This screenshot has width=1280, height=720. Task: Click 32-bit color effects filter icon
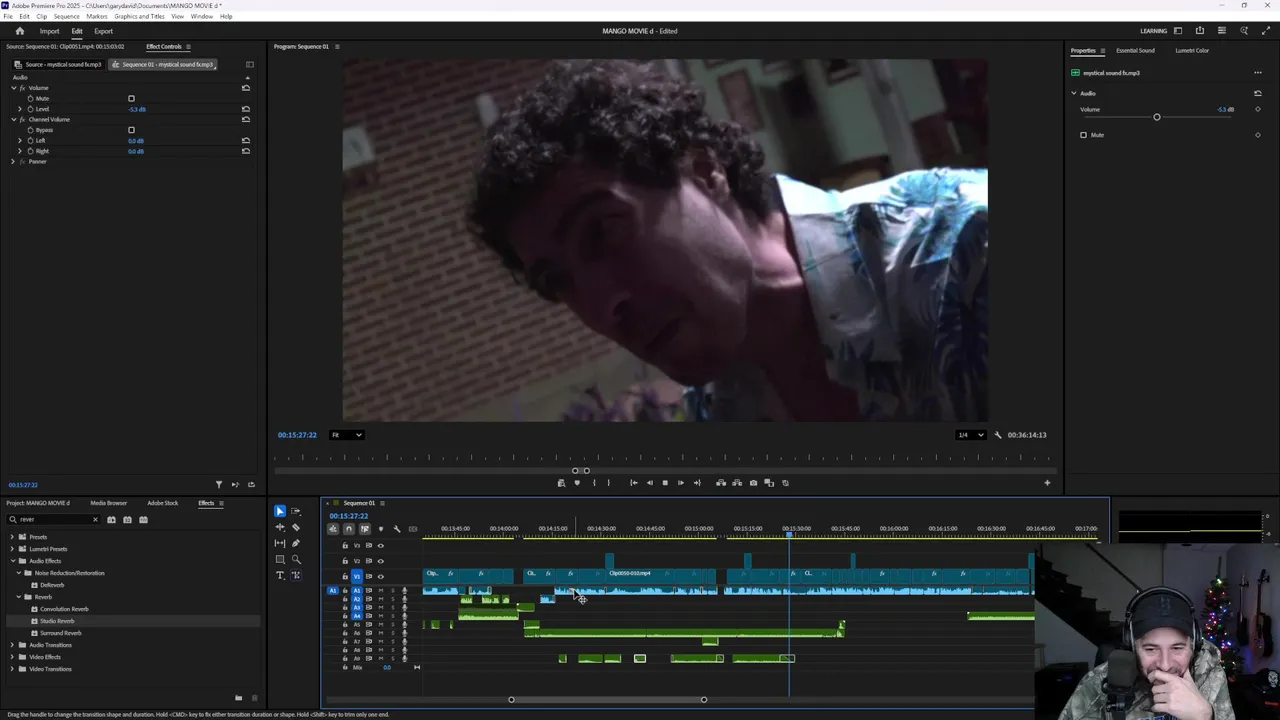point(127,520)
